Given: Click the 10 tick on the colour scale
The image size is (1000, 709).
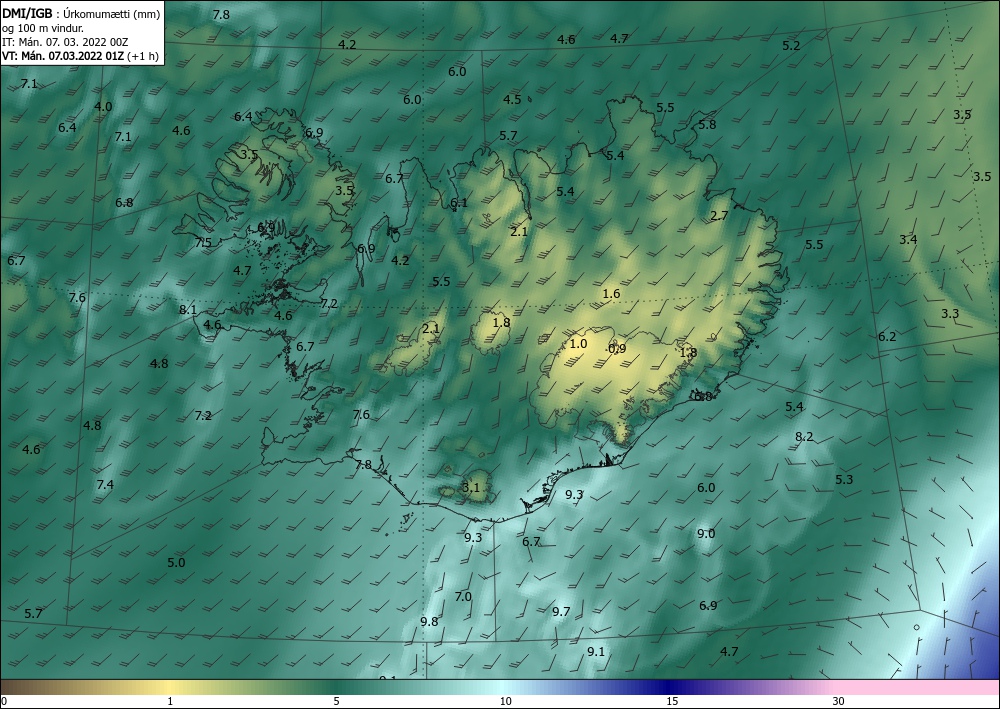Looking at the screenshot, I should (x=505, y=701).
